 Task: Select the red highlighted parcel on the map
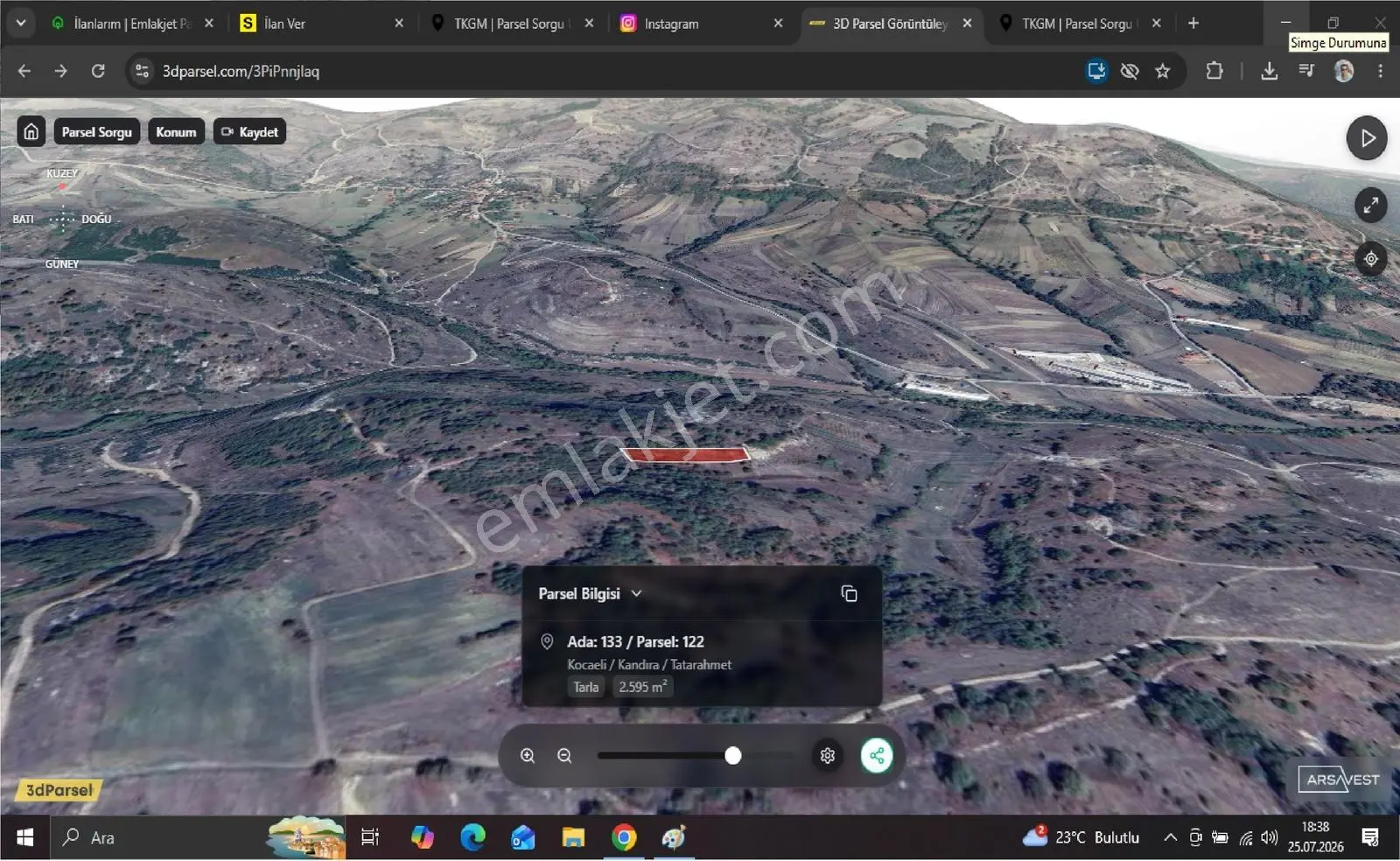686,454
